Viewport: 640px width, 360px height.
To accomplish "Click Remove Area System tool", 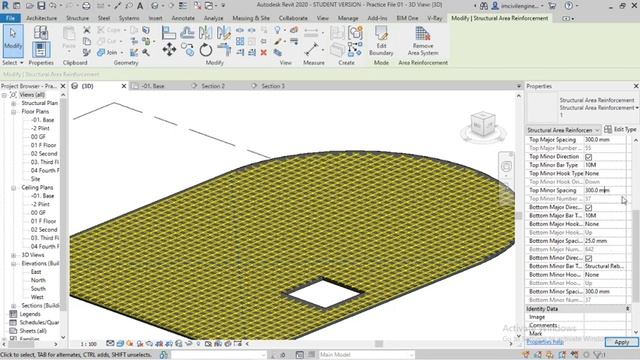I will (423, 41).
